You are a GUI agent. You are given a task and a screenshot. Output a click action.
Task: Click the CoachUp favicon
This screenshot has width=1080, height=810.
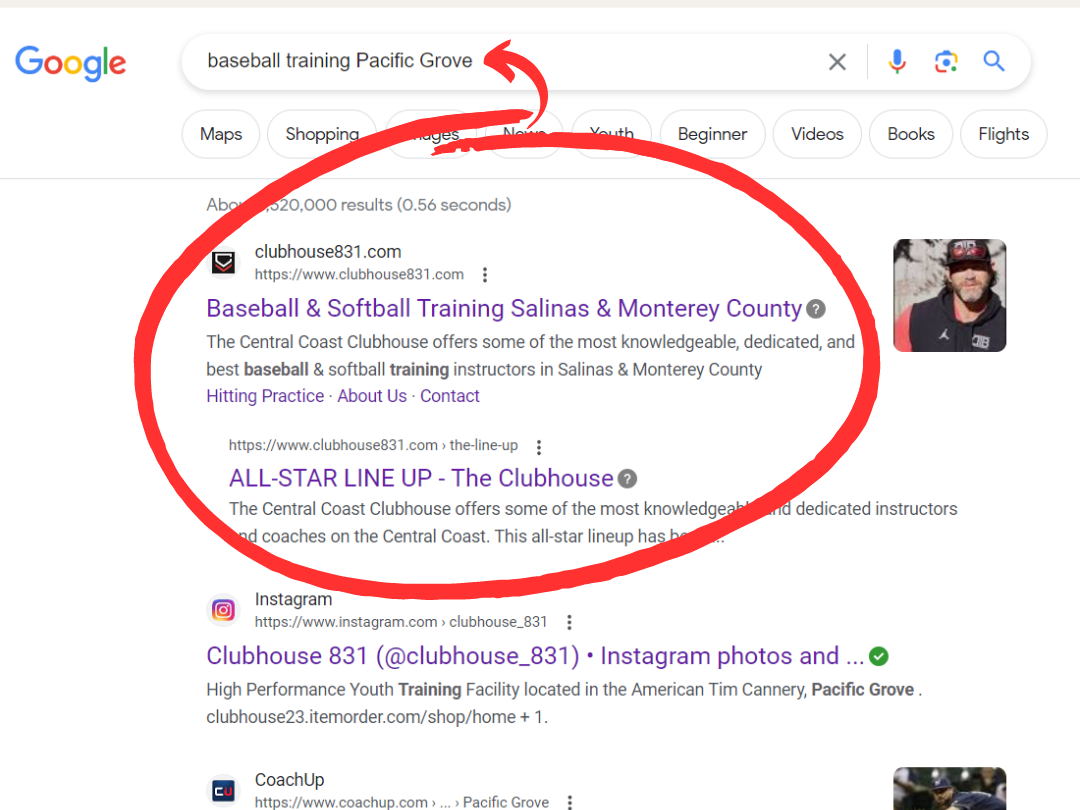point(223,791)
